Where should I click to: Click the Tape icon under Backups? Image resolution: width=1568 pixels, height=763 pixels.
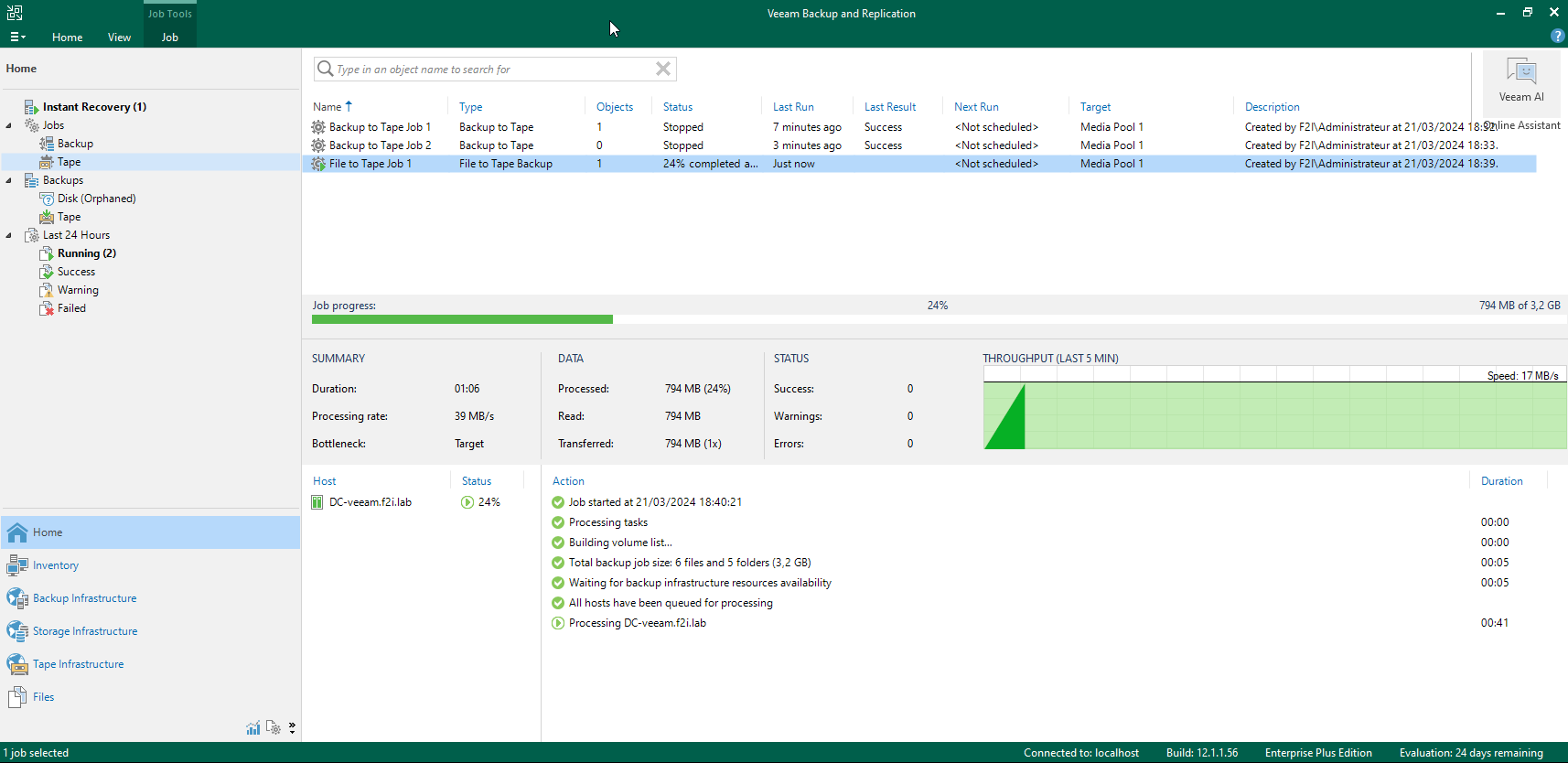[47, 217]
